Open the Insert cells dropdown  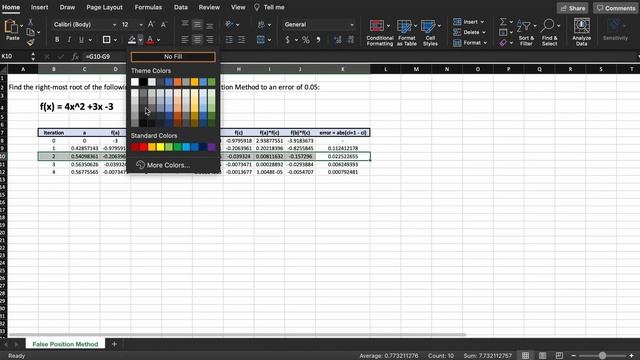(469, 22)
